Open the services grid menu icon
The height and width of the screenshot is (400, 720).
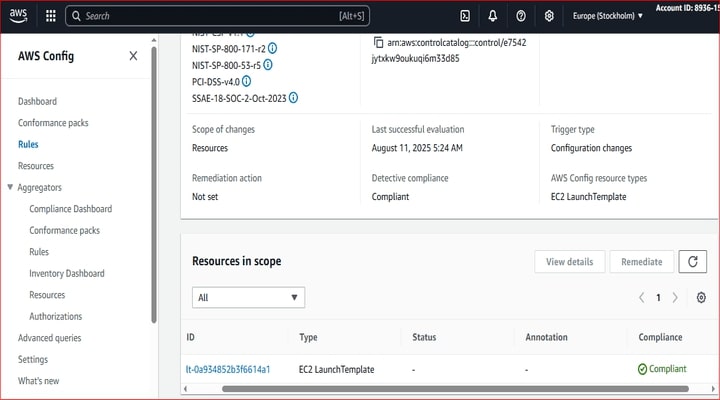[x=51, y=16]
